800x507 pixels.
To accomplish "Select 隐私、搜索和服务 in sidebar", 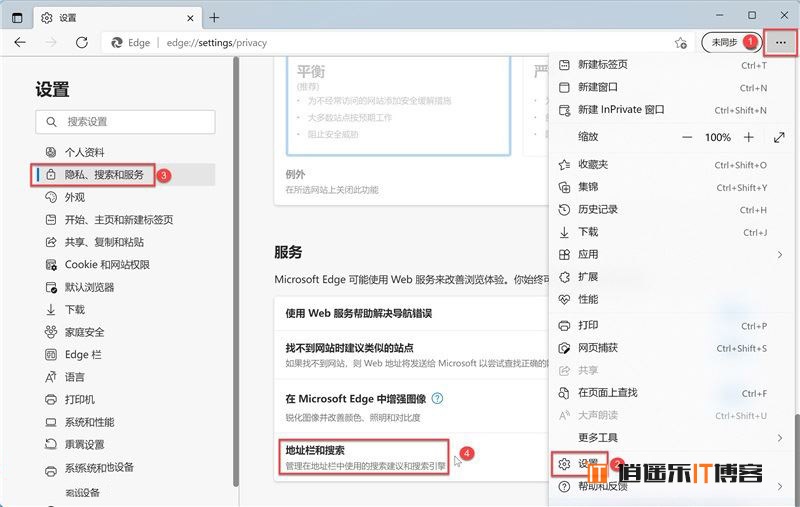I will (126, 174).
